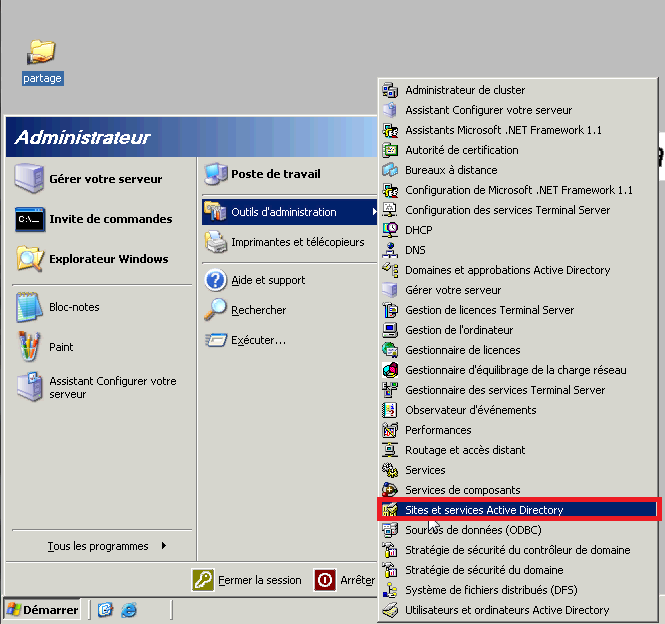Click the Démarrer button
This screenshot has width=665, height=624.
point(42,610)
